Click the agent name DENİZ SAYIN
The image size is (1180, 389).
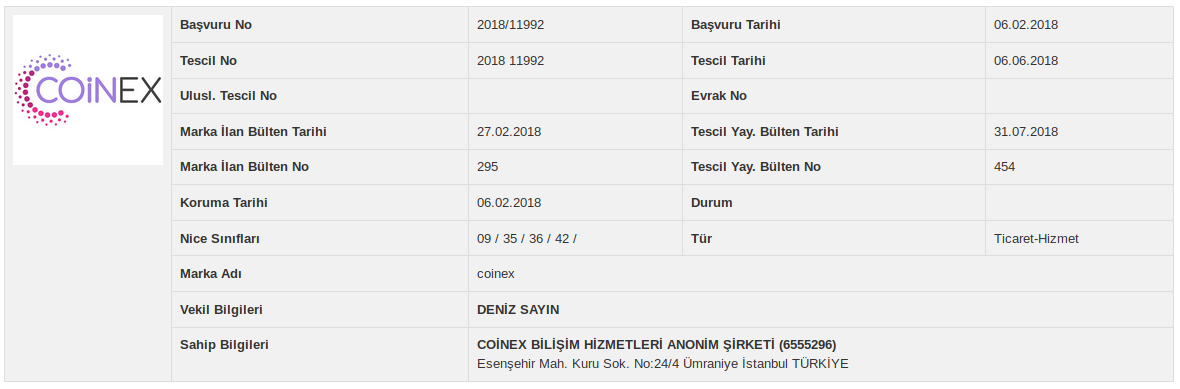click(x=519, y=309)
